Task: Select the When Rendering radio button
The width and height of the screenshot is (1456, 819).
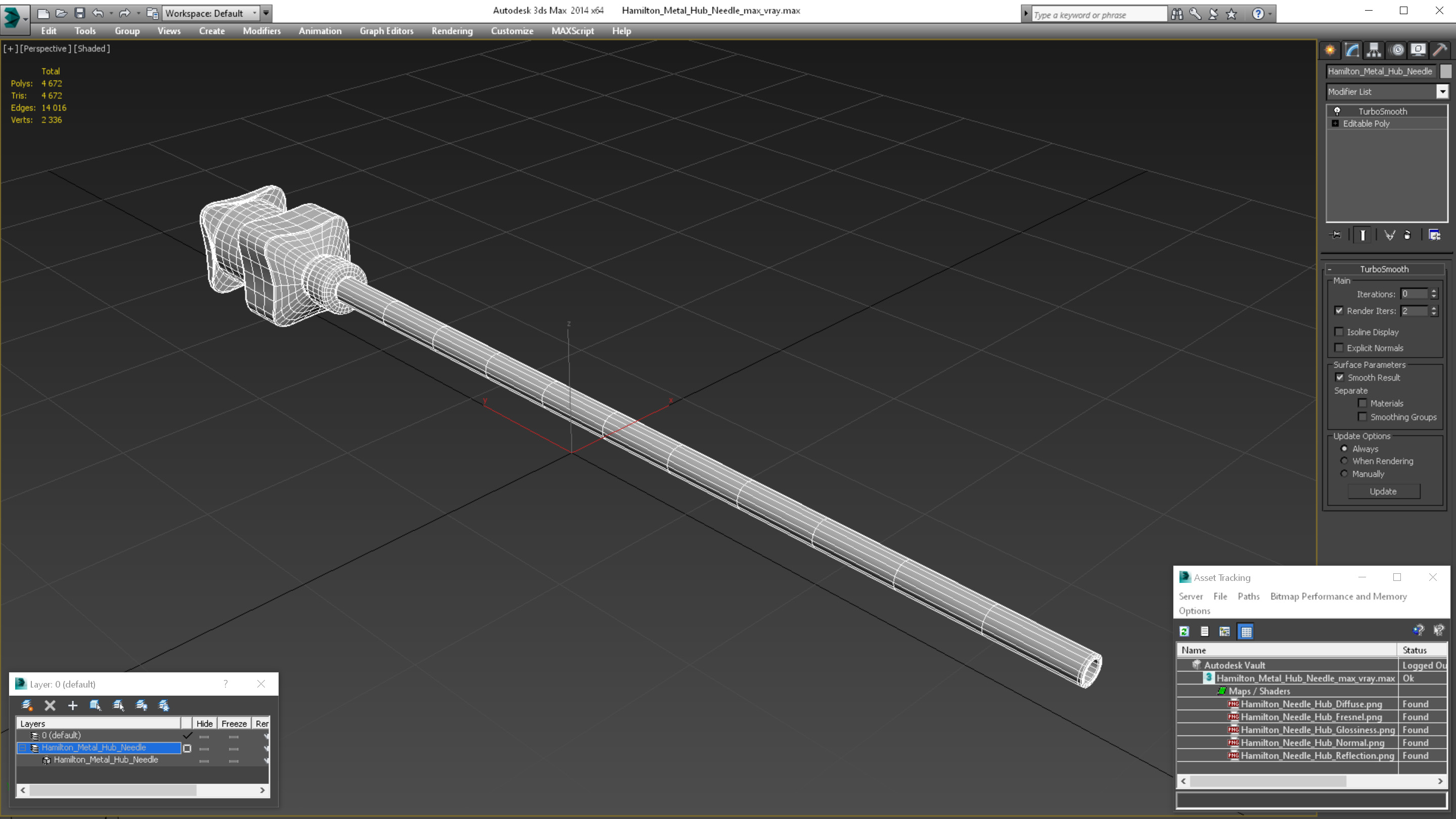Action: 1344,461
